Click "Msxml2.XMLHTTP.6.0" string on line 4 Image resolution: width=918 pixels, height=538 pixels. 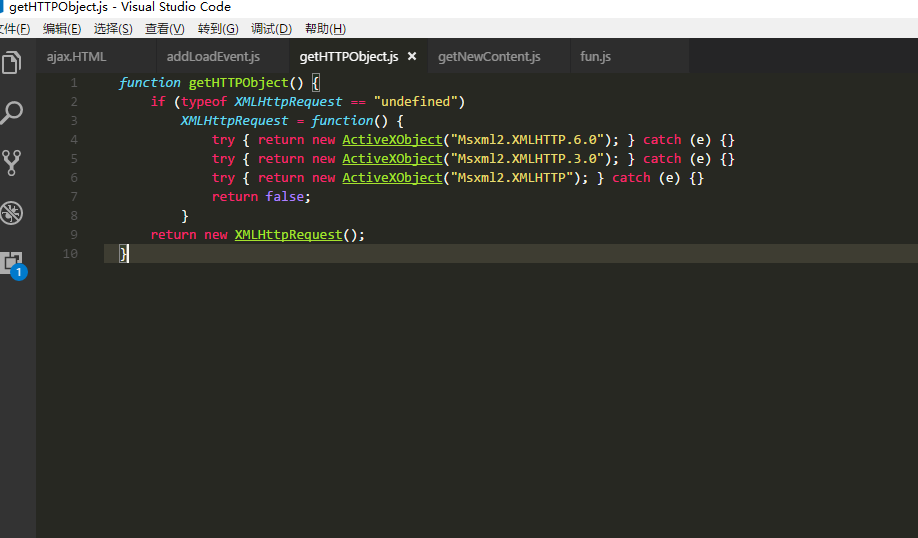click(x=527, y=140)
